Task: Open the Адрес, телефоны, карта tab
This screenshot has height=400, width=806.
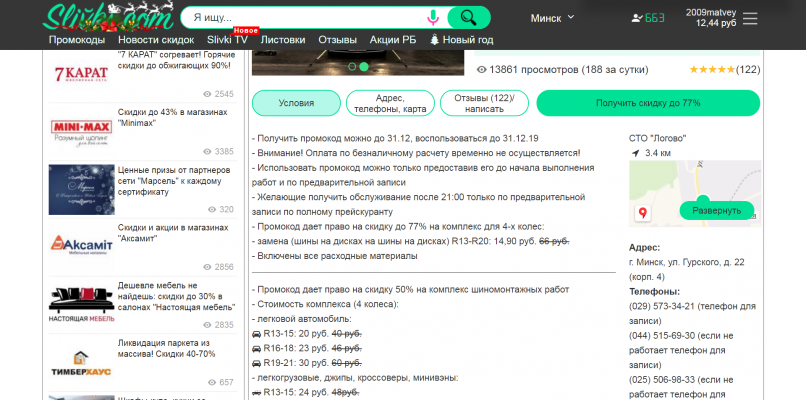Action: 389,103
